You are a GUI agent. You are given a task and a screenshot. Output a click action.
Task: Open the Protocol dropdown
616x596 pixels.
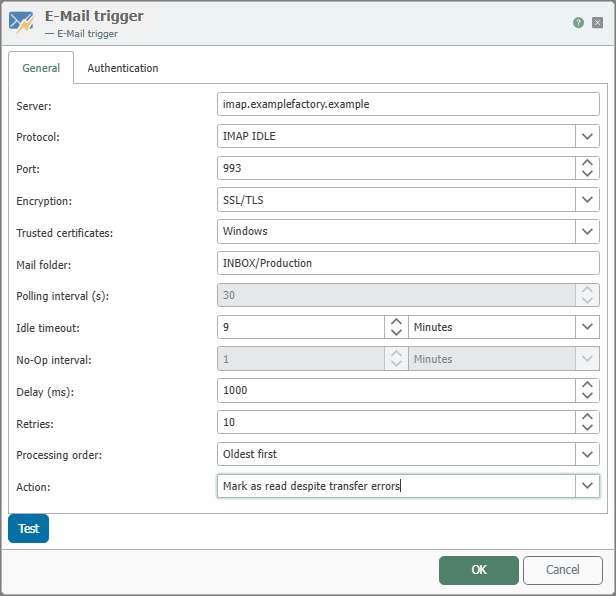point(587,136)
